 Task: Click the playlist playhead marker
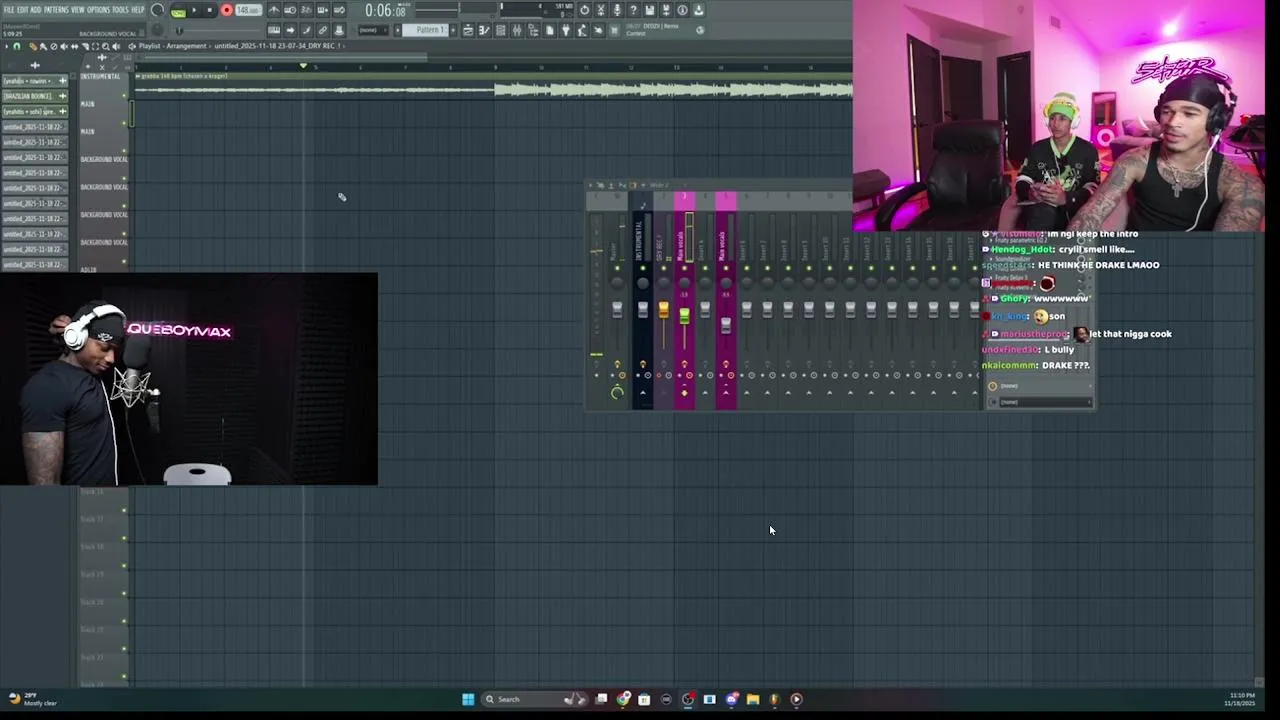point(303,66)
